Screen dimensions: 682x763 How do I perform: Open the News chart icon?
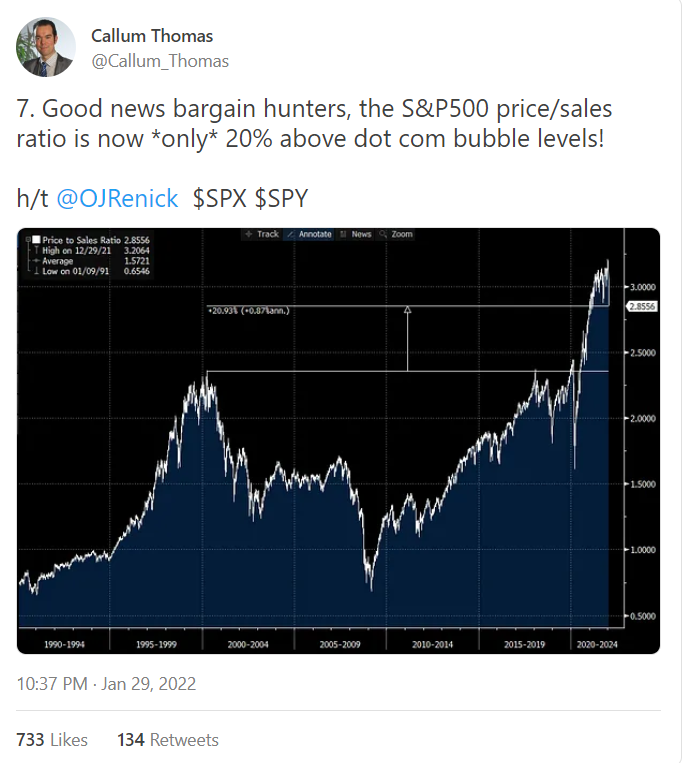345,234
